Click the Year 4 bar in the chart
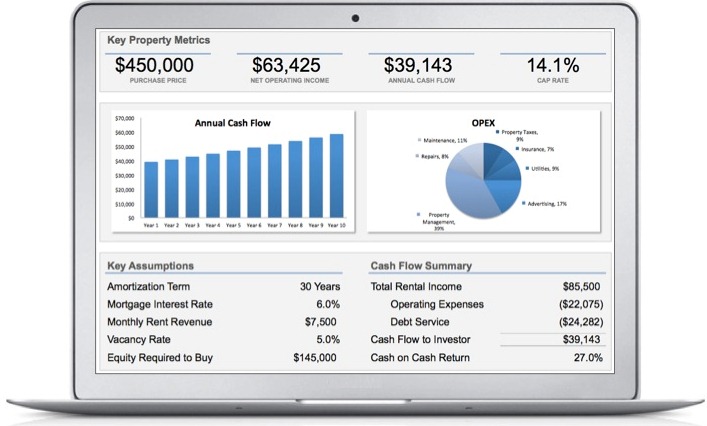The width and height of the screenshot is (707, 426). tap(213, 186)
